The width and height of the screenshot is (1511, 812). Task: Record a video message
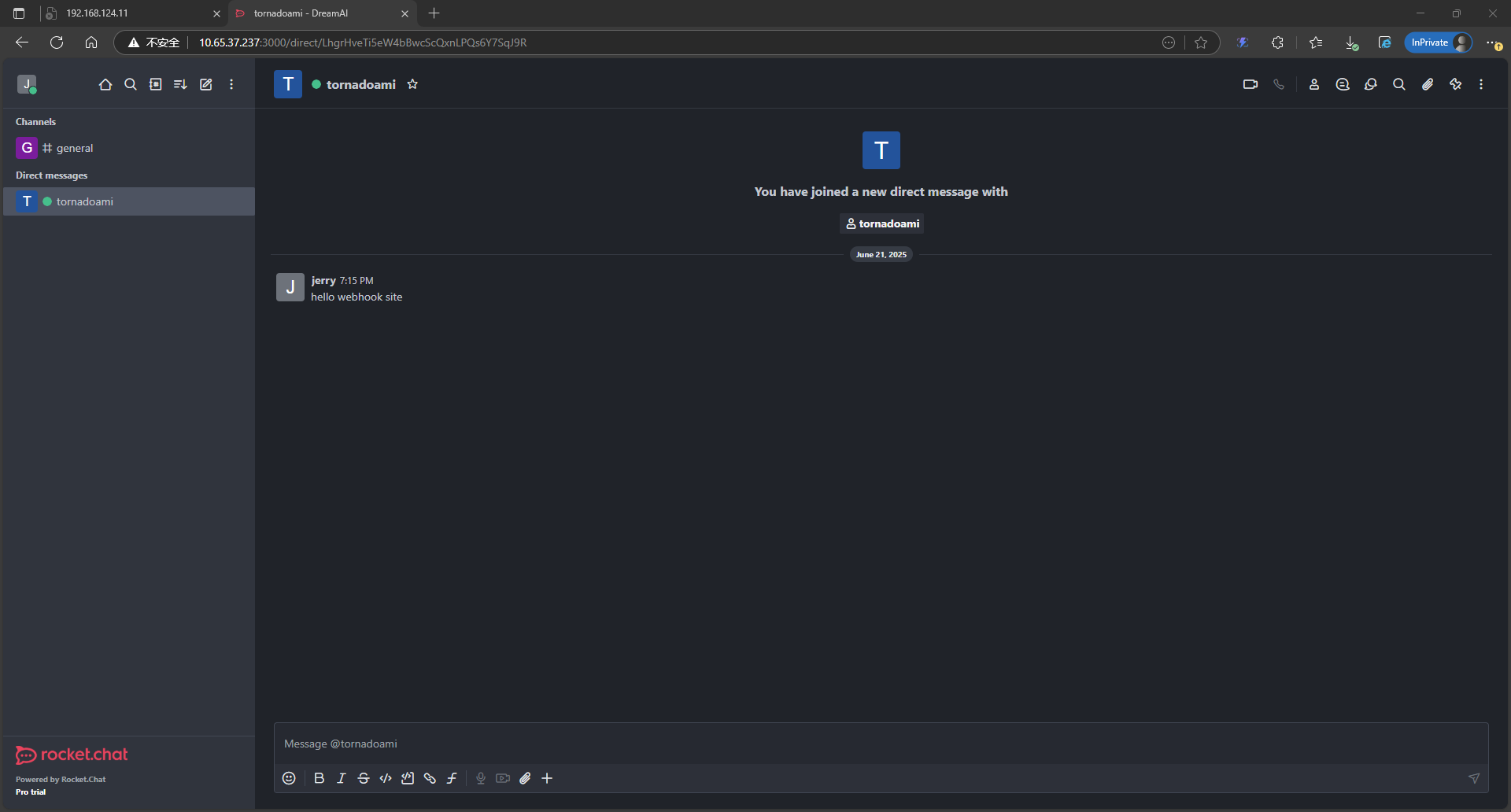[x=503, y=778]
